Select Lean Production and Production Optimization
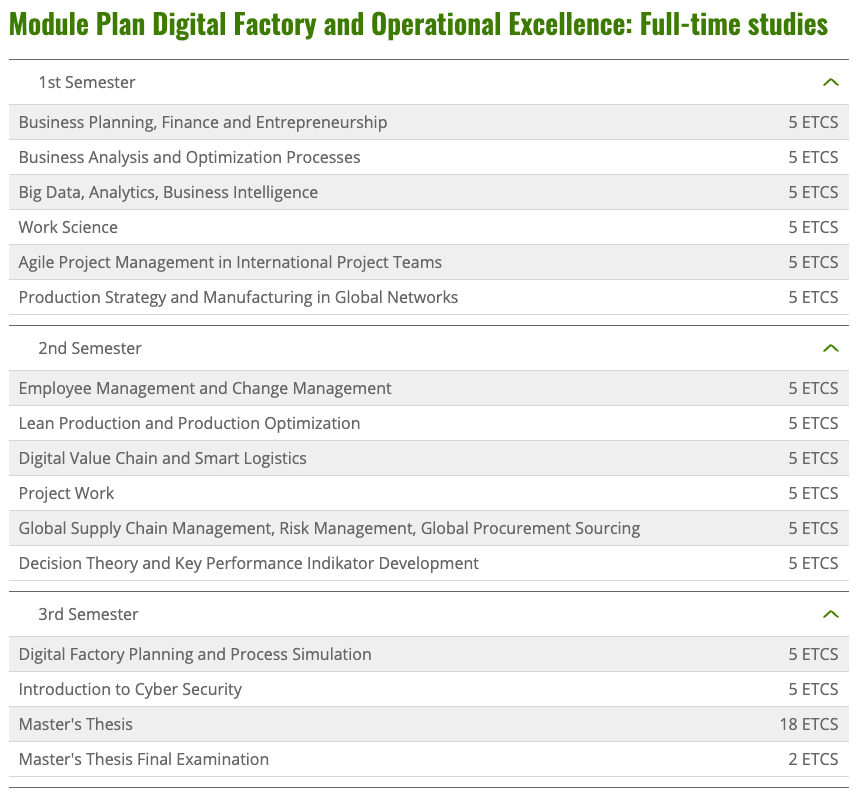The height and width of the screenshot is (803, 862). [429, 423]
